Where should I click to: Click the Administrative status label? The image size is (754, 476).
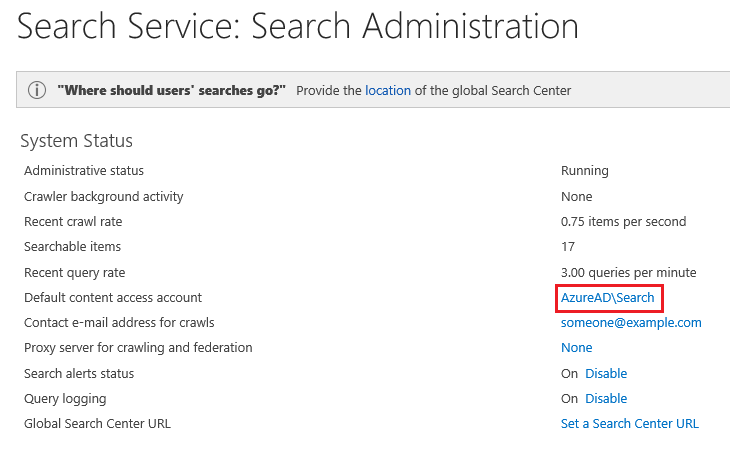pos(84,171)
